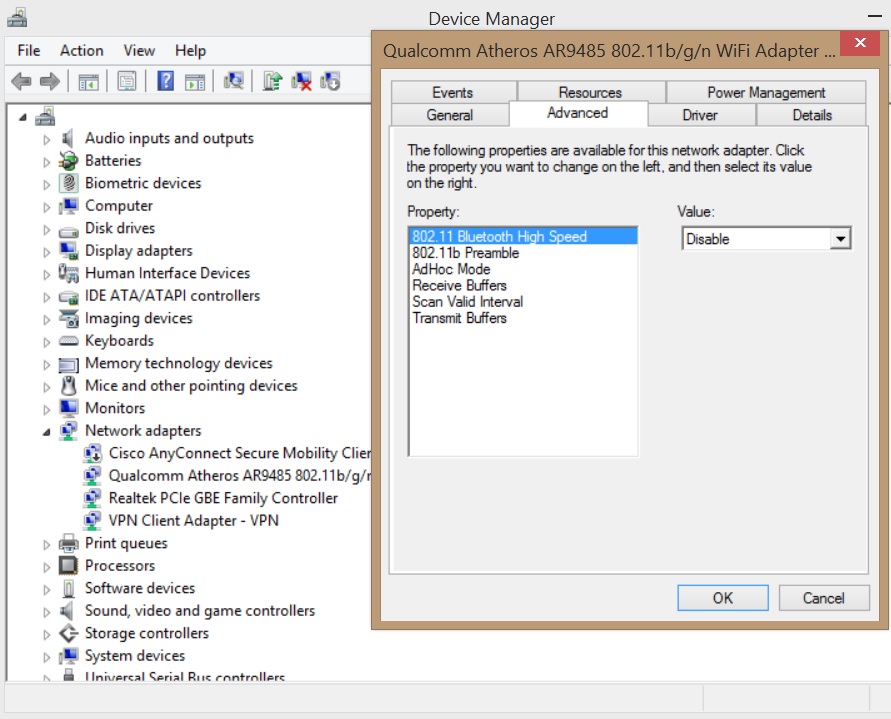Click the OK button
Image resolution: width=891 pixels, height=719 pixels.
[x=723, y=598]
